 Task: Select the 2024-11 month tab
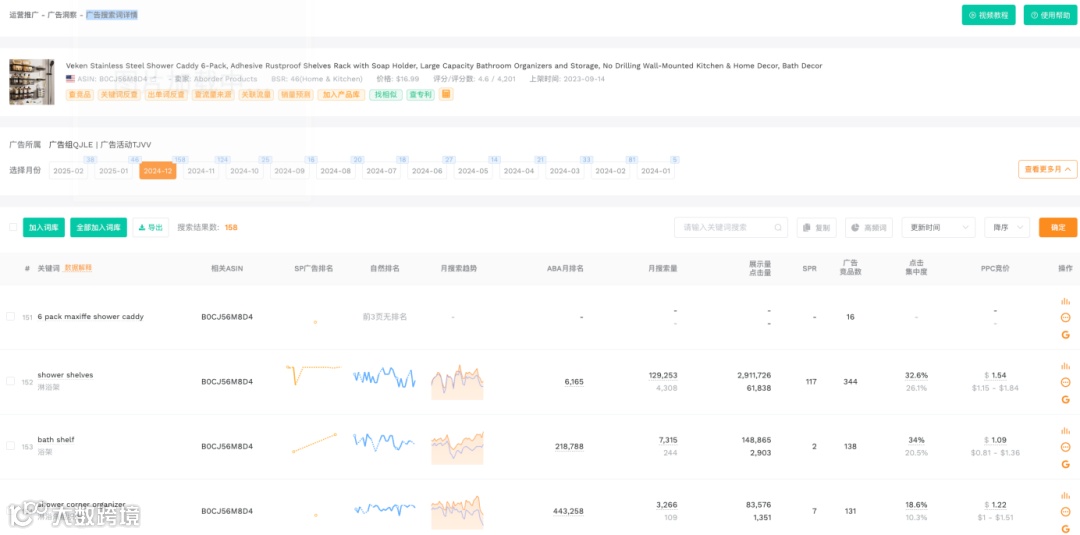click(x=201, y=171)
